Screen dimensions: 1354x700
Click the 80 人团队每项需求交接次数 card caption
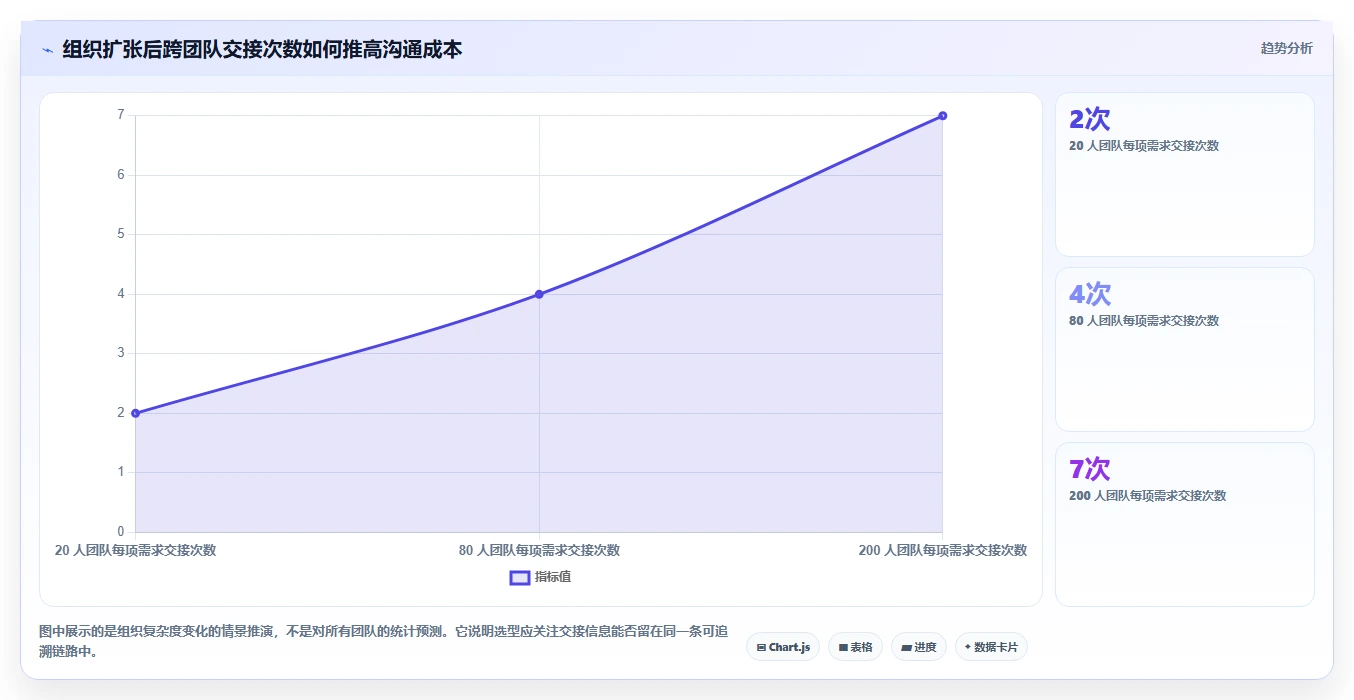[x=1144, y=321]
